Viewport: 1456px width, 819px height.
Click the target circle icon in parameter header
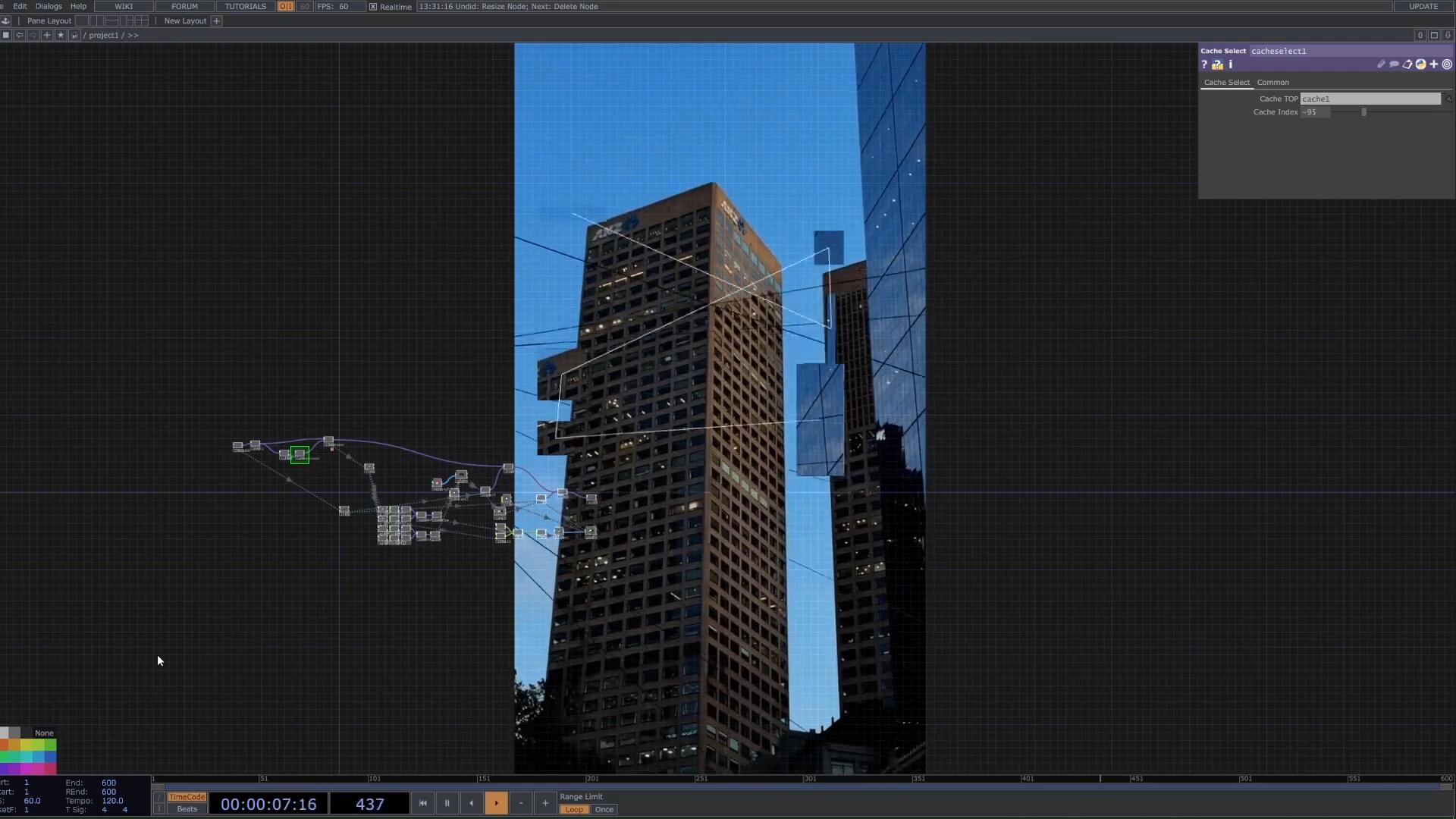coord(1447,64)
